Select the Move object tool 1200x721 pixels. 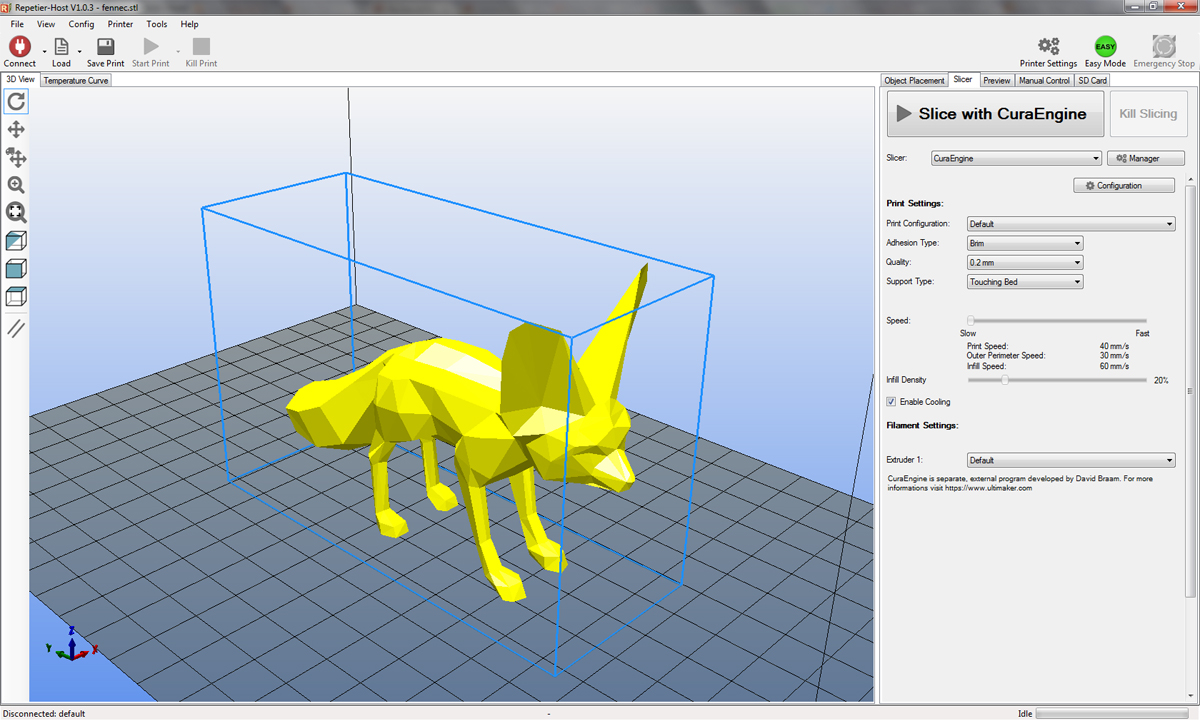(16, 157)
